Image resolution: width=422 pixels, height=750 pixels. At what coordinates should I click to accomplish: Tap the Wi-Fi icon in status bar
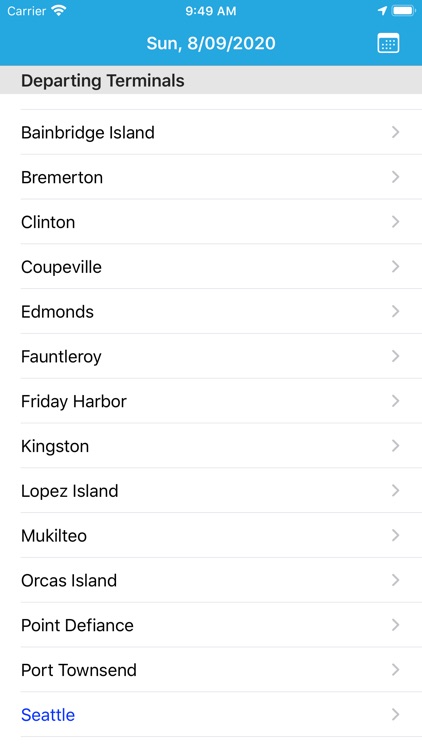coord(59,11)
